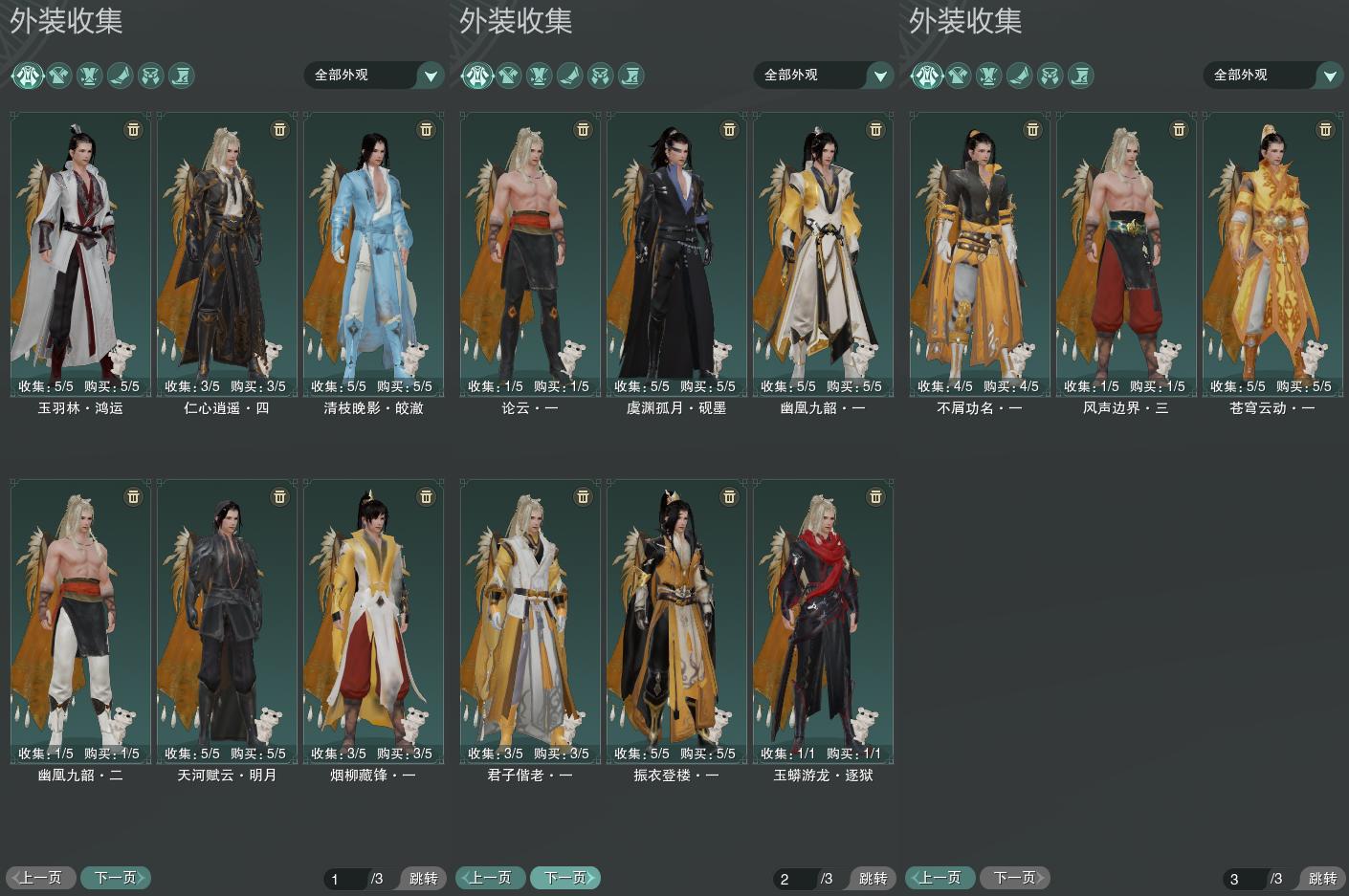Viewport: 1349px width, 896px height.
Task: Expand 全部外观 dropdown in page 1 panel
Action: coord(374,75)
